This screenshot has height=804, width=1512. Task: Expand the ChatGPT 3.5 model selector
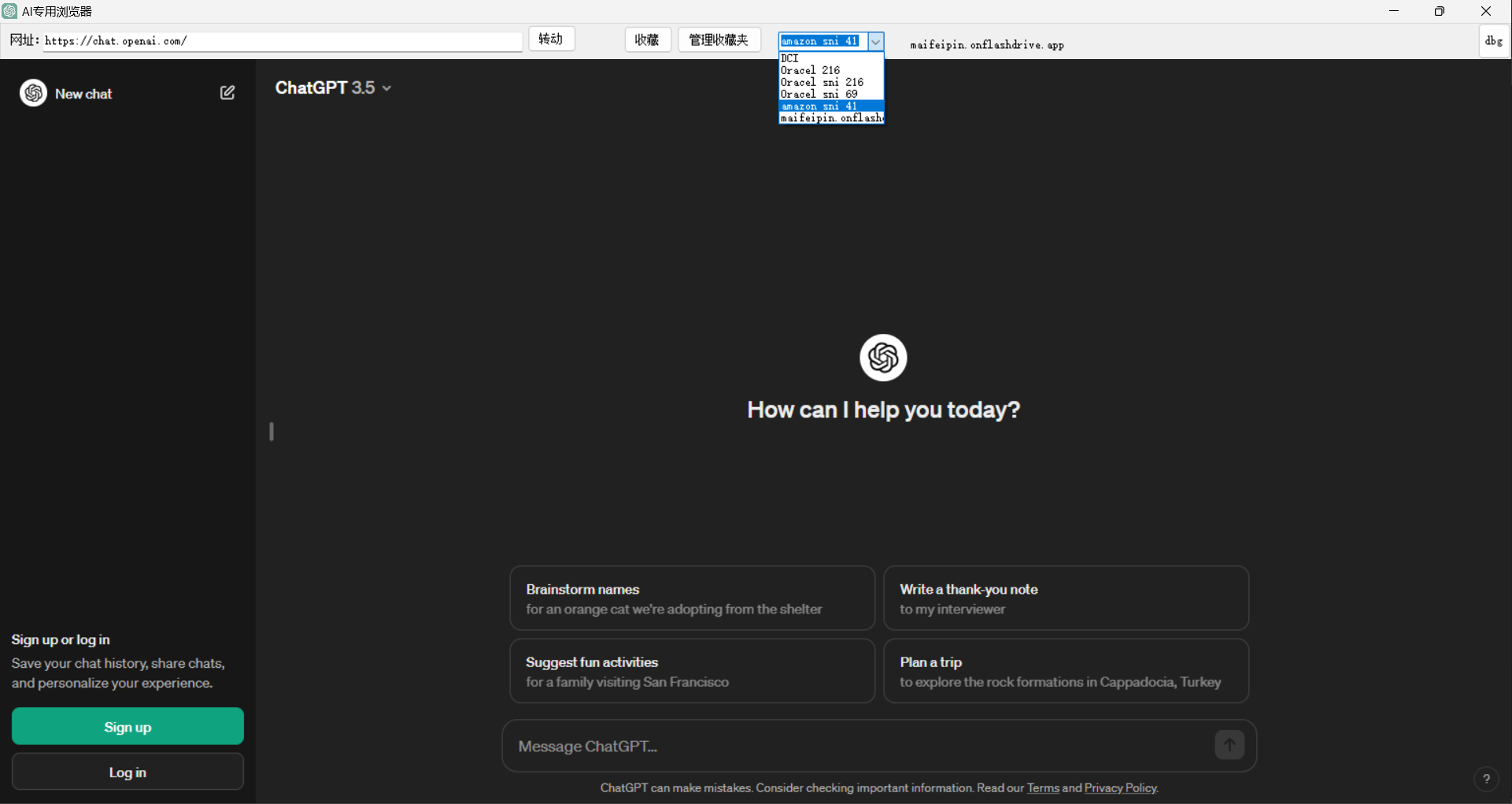pyautogui.click(x=333, y=88)
